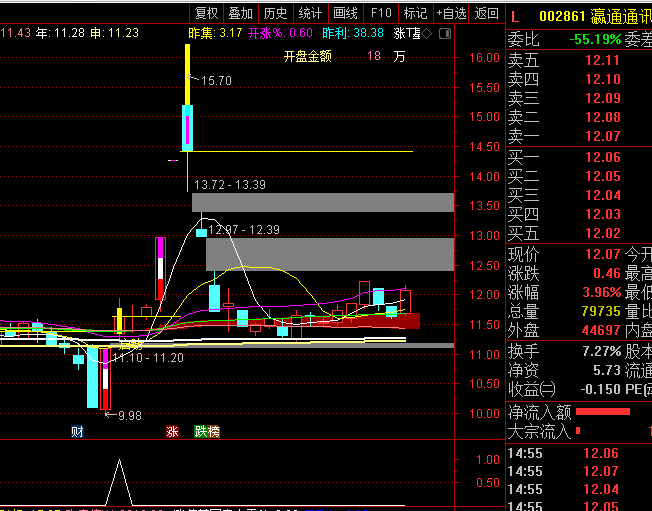The width and height of the screenshot is (652, 511).
Task: Click the 大宗流入 label
Action: (540, 431)
